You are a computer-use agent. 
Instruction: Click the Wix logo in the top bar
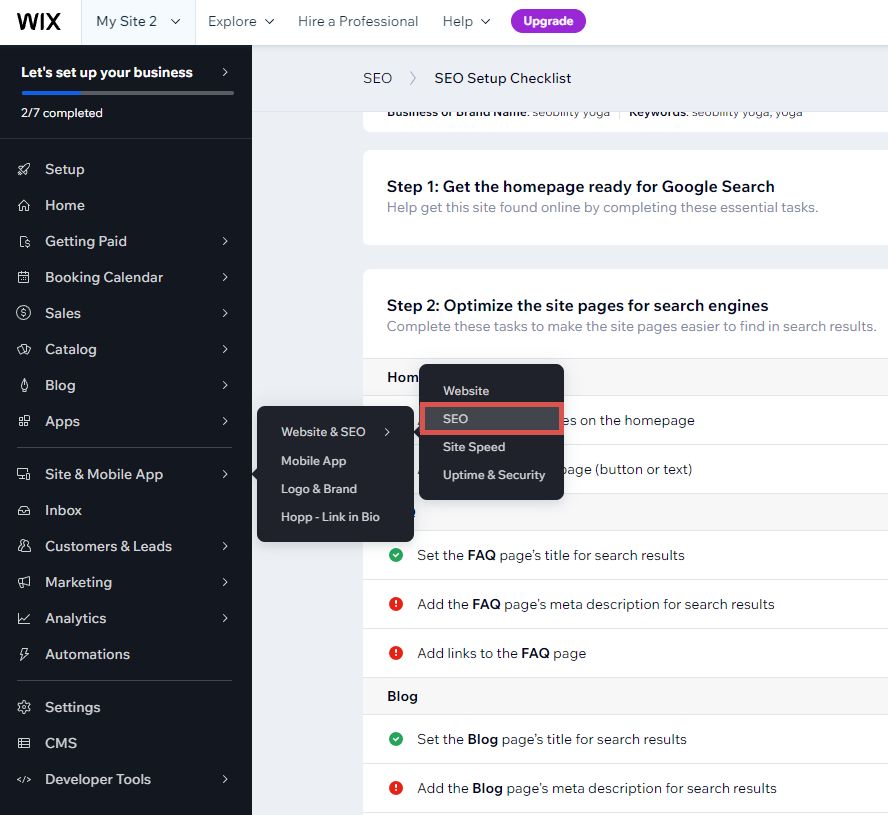pyautogui.click(x=38, y=21)
